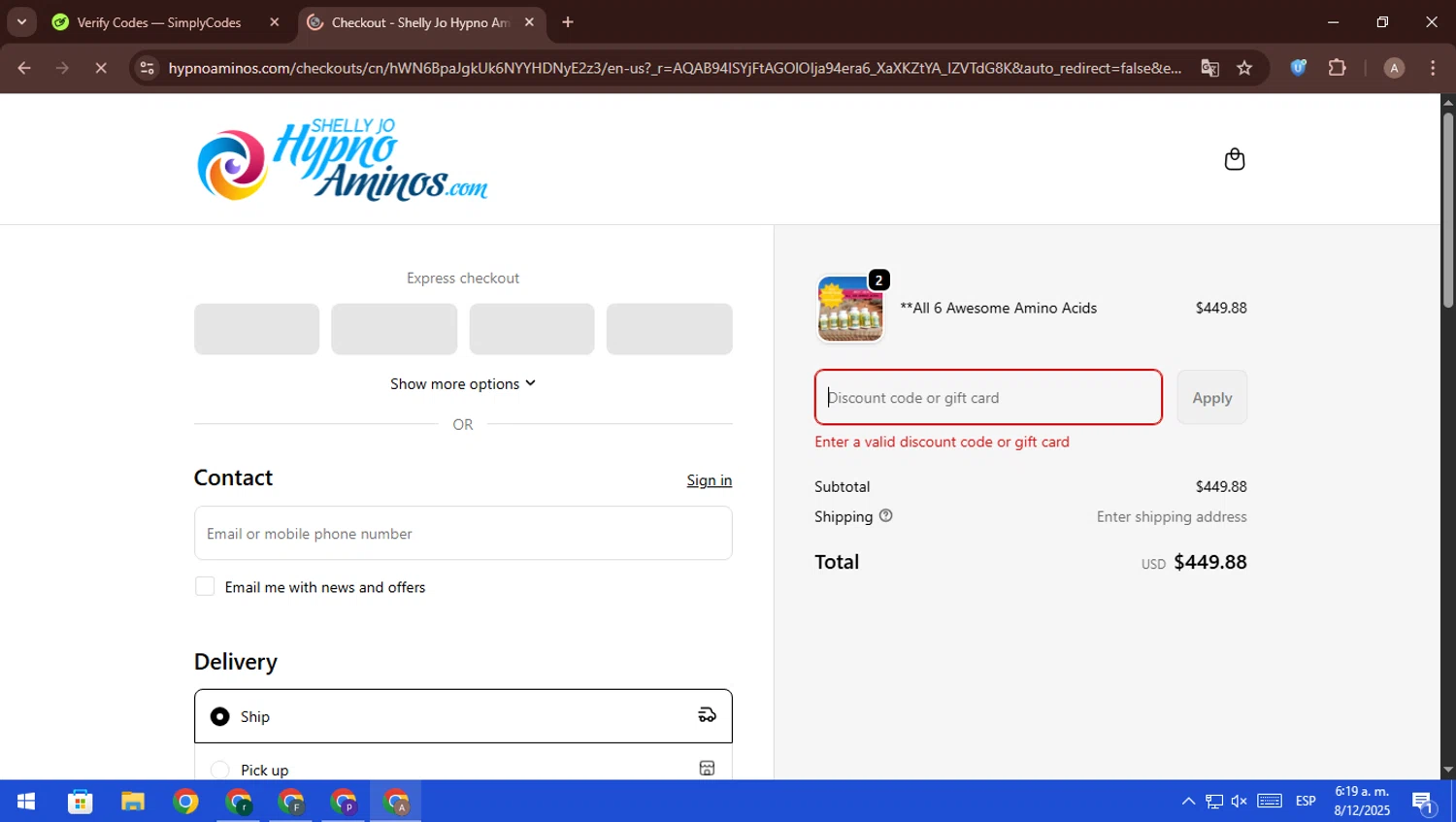View site information icon in address bar

coord(147,68)
